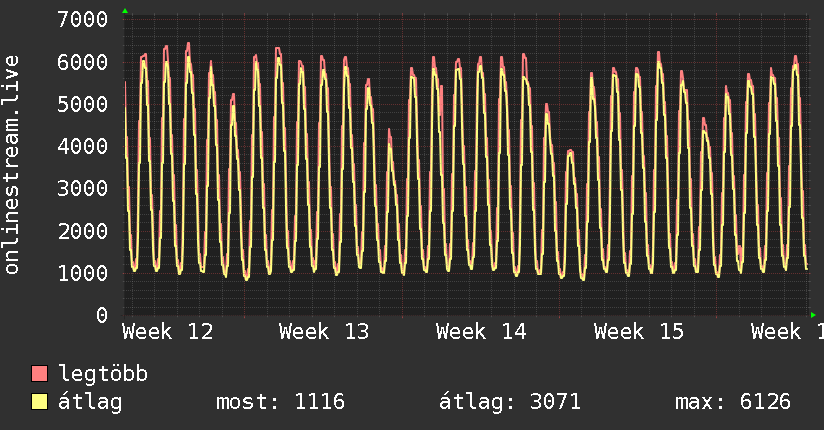
Task: Click the yellow átlag legend color swatch
Action: 40,402
